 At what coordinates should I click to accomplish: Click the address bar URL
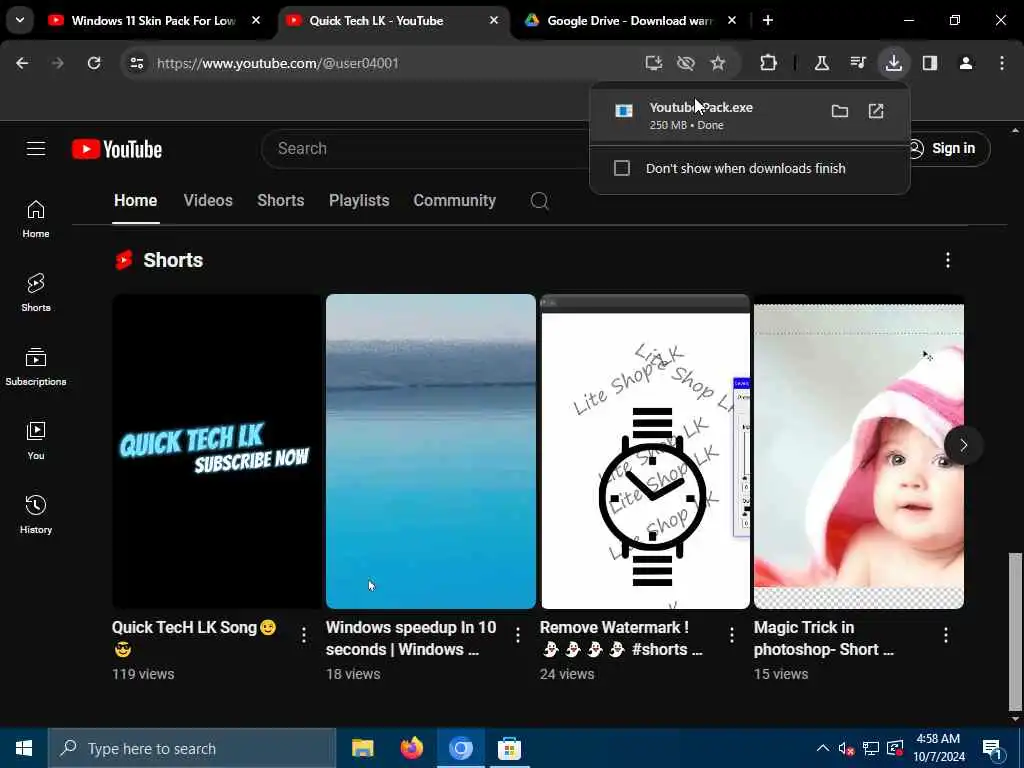pyautogui.click(x=278, y=63)
